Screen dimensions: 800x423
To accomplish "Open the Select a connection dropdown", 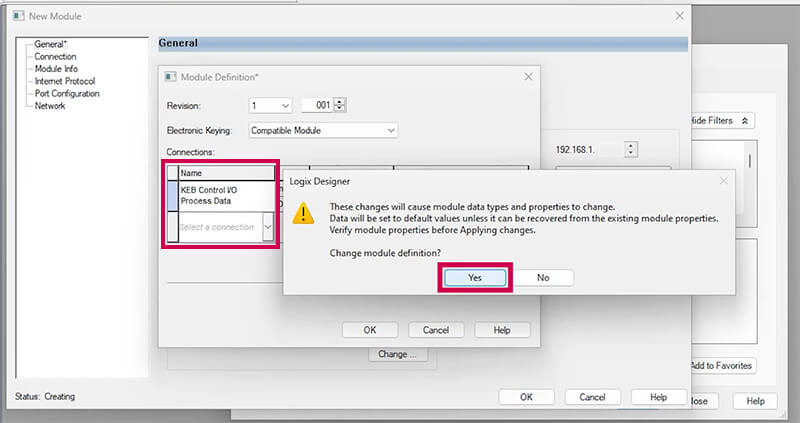I will [268, 227].
